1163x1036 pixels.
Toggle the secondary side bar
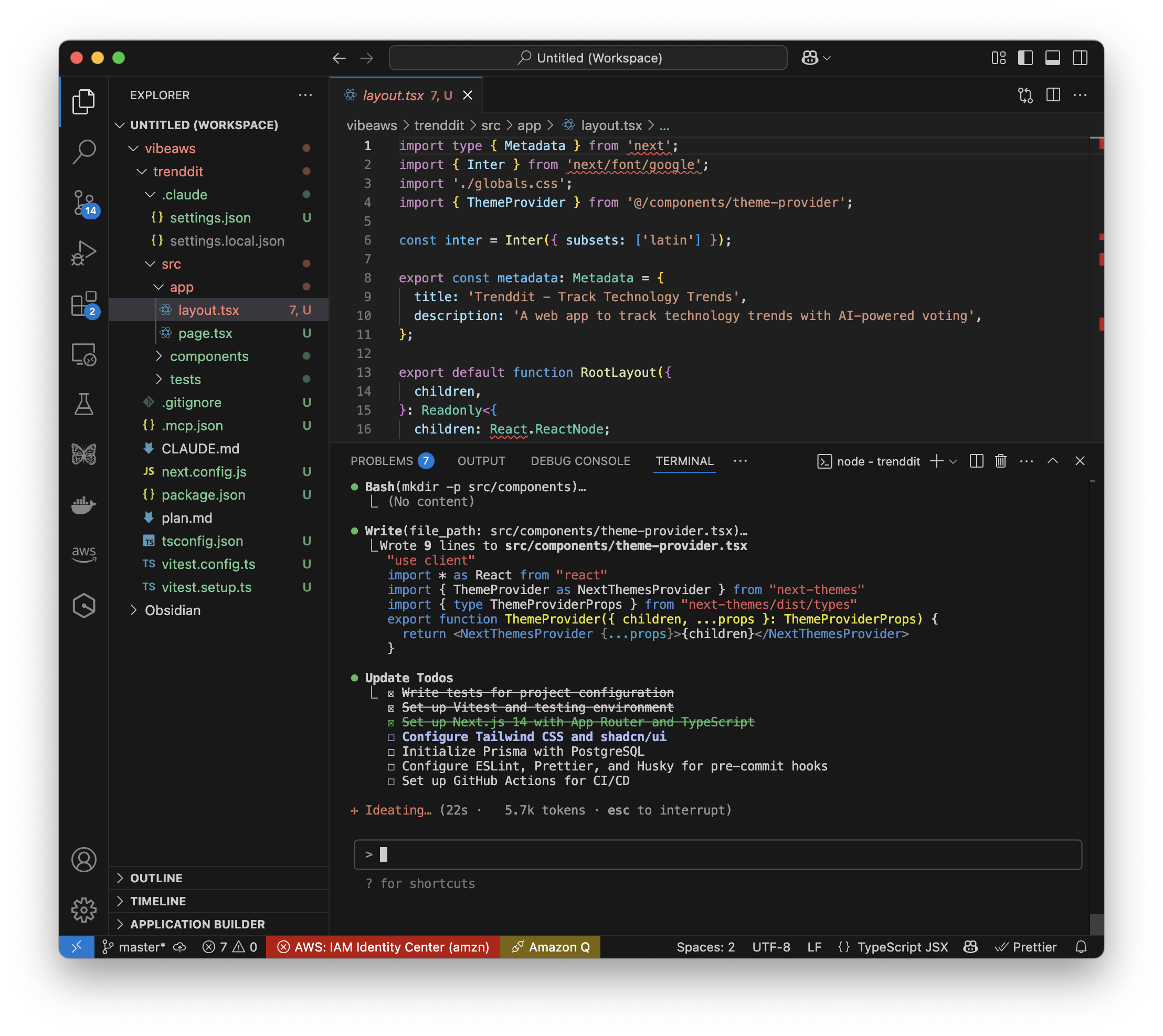tap(1080, 58)
